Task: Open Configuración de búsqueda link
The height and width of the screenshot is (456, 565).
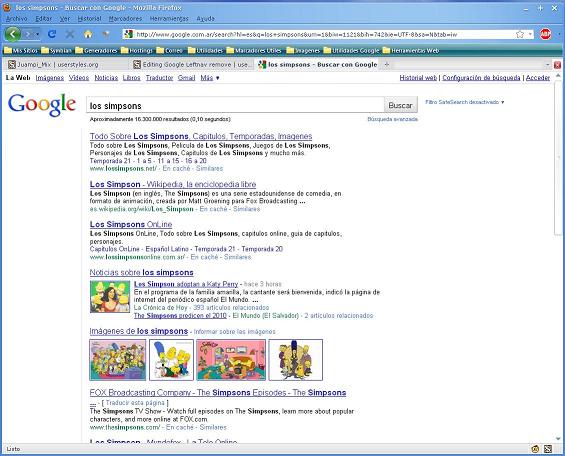Action: 481,78
